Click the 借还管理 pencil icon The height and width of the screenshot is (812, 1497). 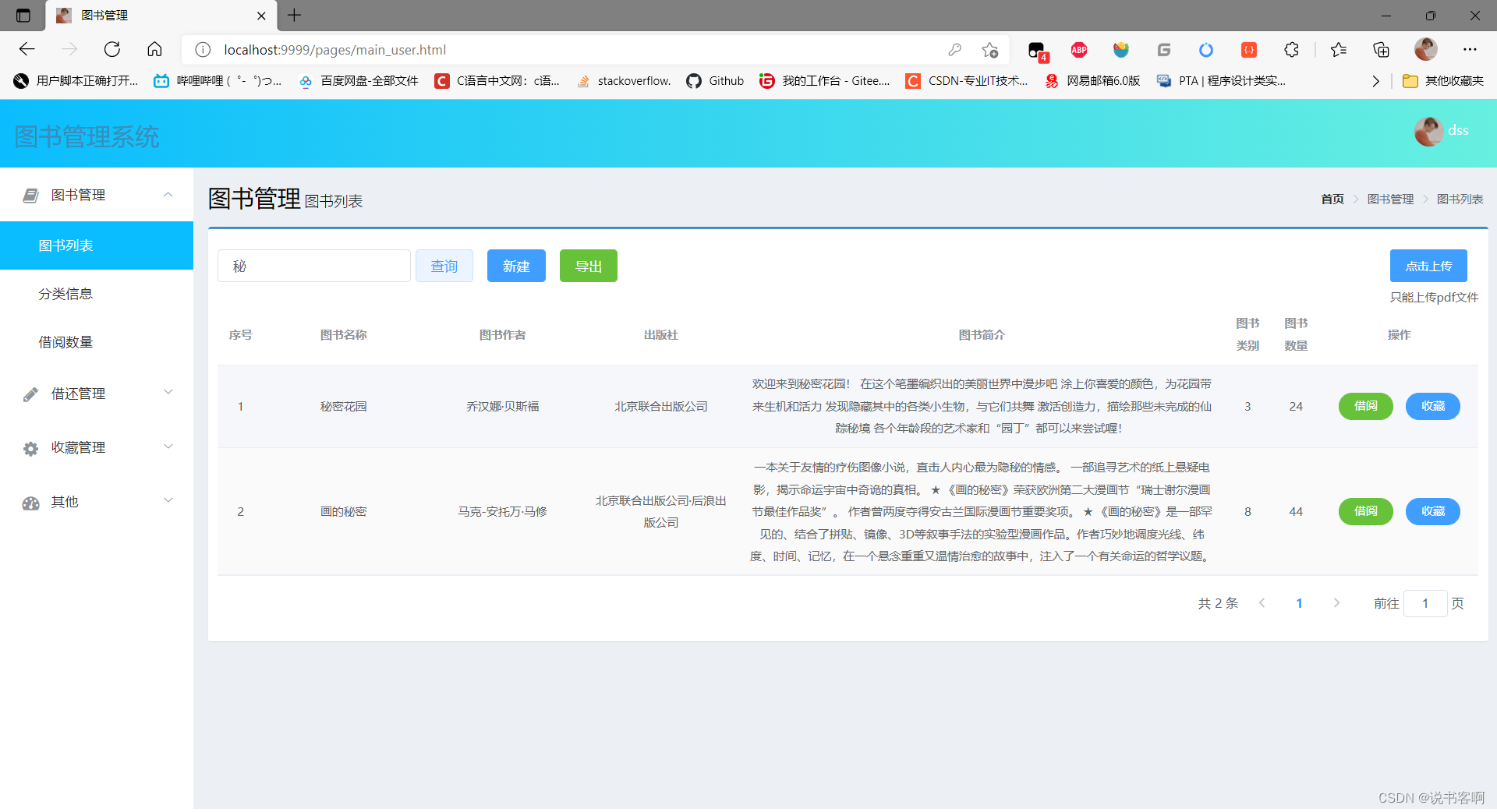coord(30,394)
